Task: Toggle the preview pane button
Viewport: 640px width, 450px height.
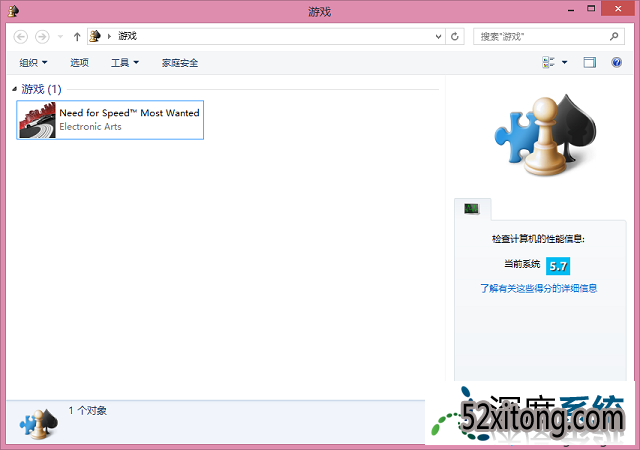Action: (x=589, y=62)
